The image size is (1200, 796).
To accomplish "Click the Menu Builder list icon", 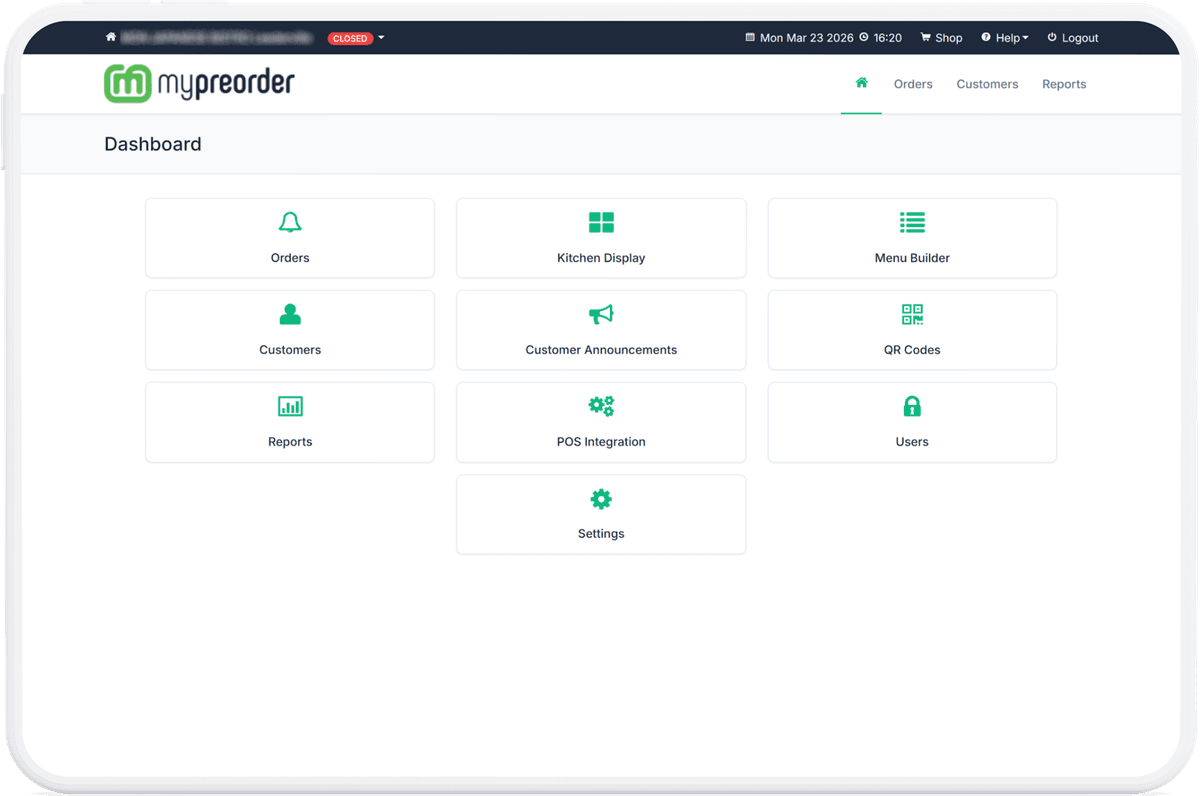I will 911,222.
